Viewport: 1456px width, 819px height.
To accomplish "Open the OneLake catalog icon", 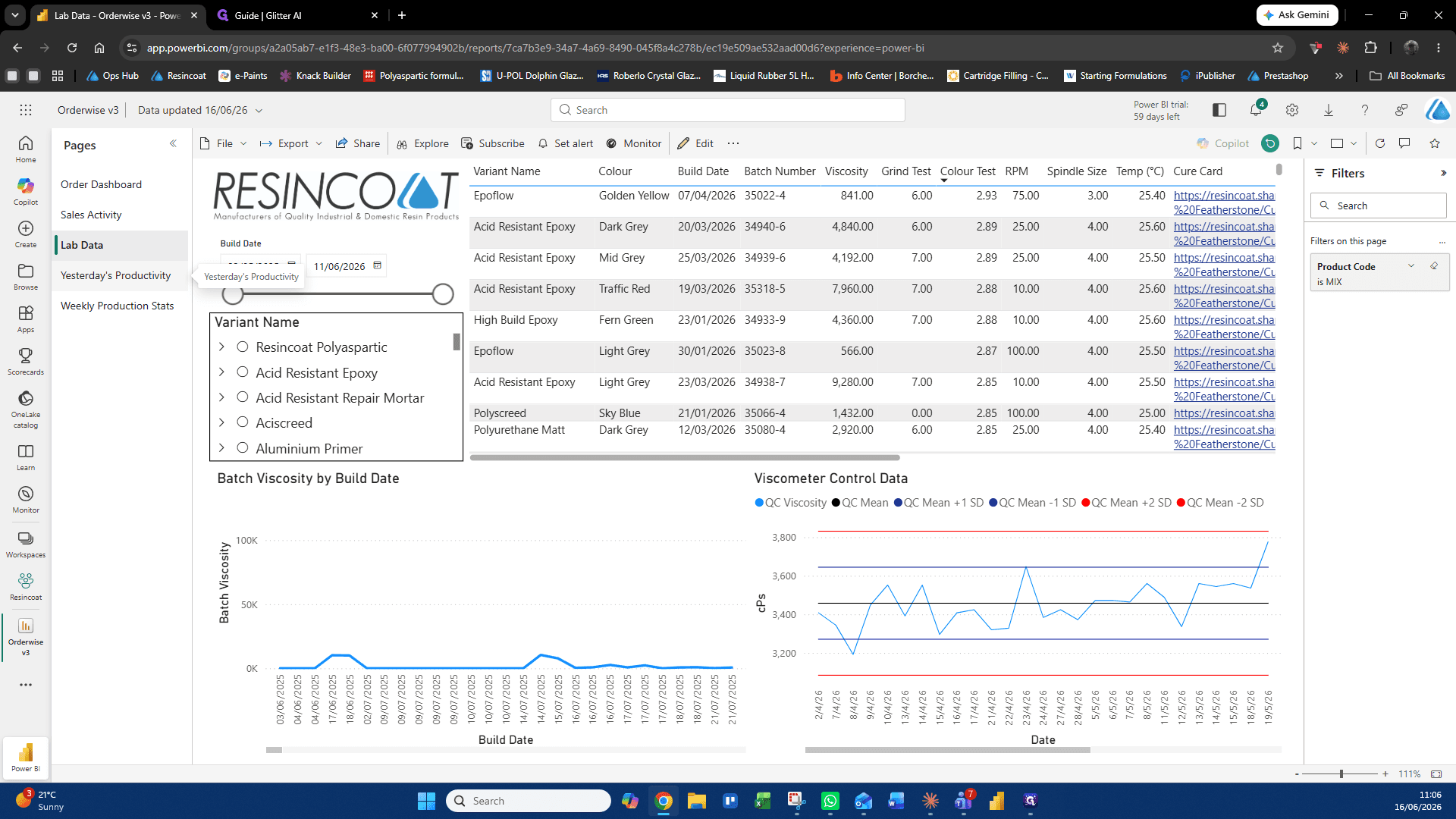I will tap(26, 409).
